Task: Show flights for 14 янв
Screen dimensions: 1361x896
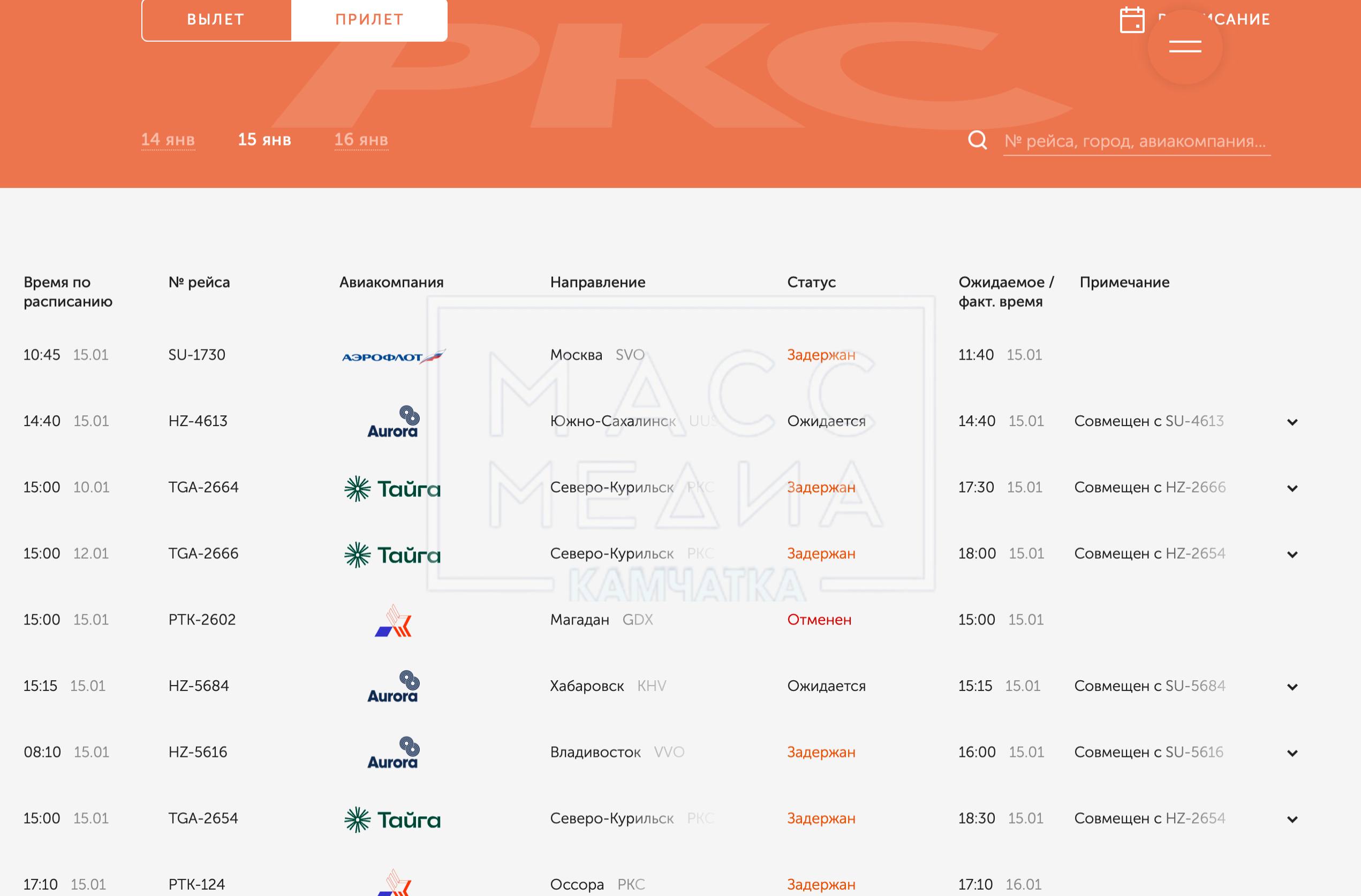Action: tap(168, 140)
